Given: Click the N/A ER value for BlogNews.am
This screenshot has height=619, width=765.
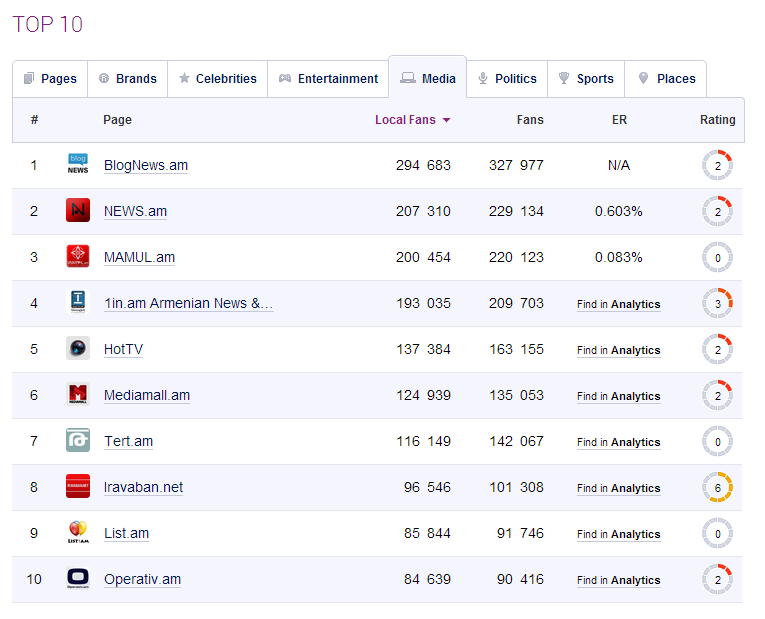Looking at the screenshot, I should point(619,165).
